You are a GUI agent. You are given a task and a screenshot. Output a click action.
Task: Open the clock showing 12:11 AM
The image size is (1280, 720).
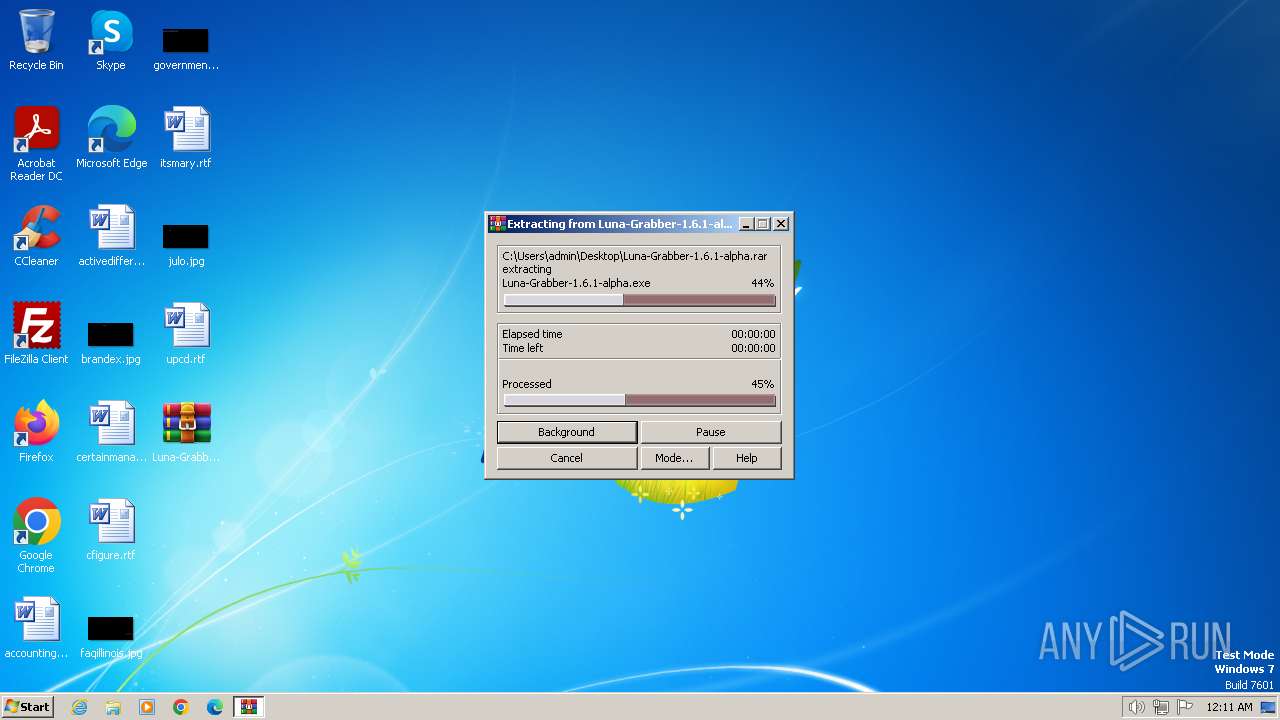[1229, 707]
